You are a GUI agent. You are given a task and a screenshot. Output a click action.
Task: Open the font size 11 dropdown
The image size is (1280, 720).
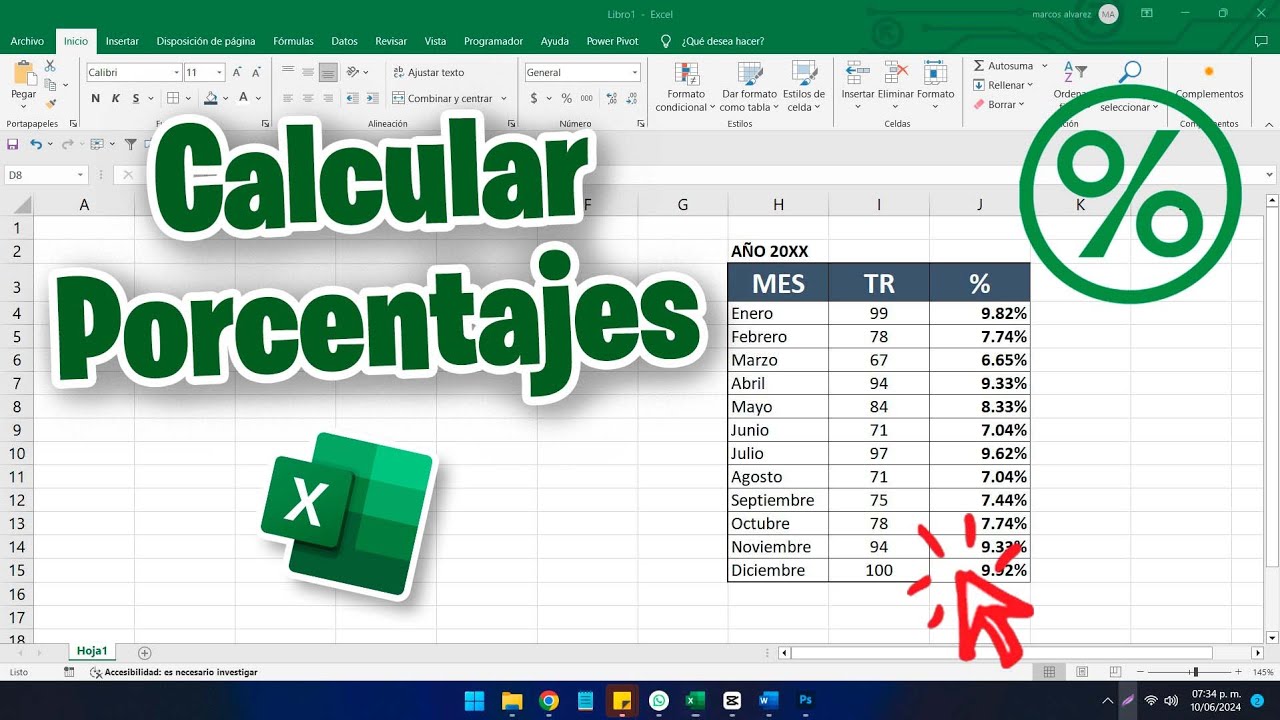pyautogui.click(x=219, y=72)
